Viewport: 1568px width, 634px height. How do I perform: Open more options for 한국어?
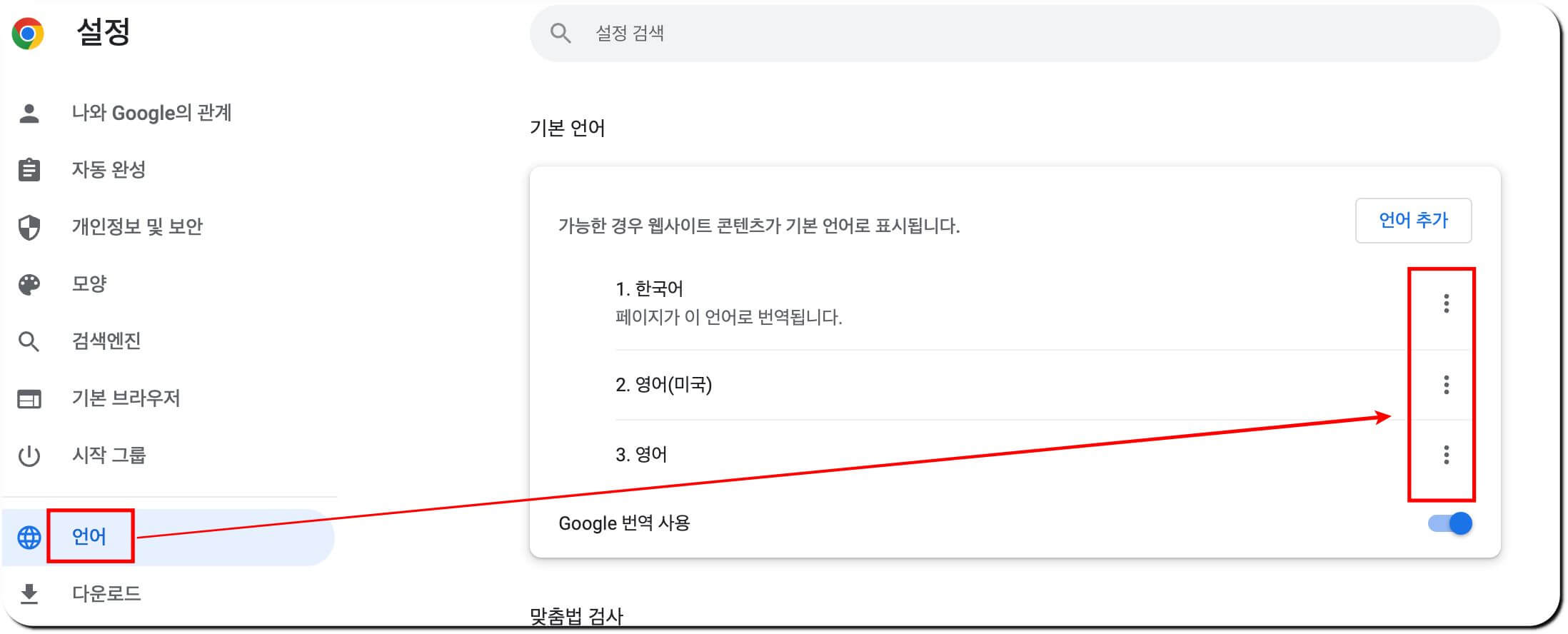tap(1446, 303)
